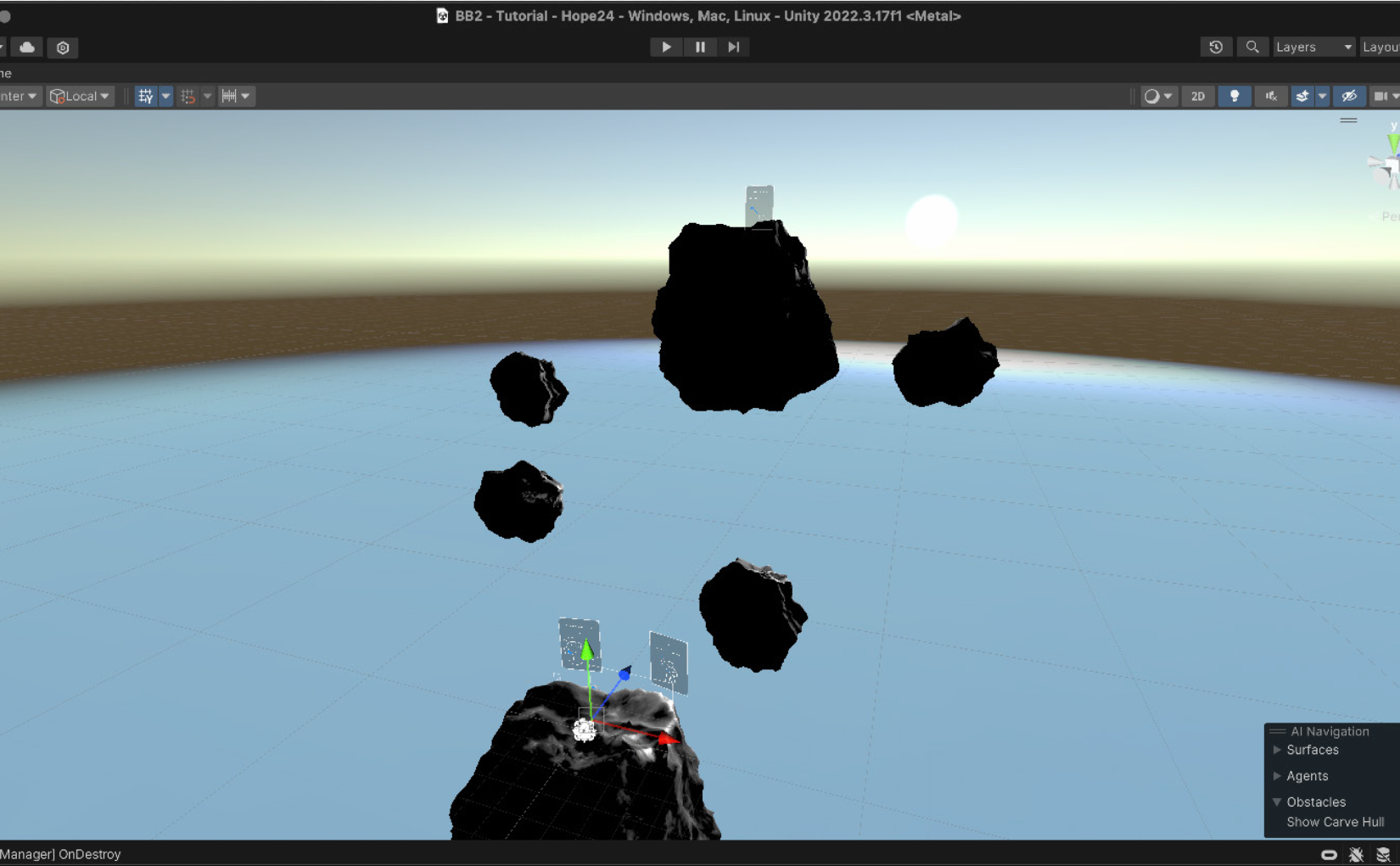Toggle scene visibility in scene view
This screenshot has width=1400, height=866.
point(1349,96)
